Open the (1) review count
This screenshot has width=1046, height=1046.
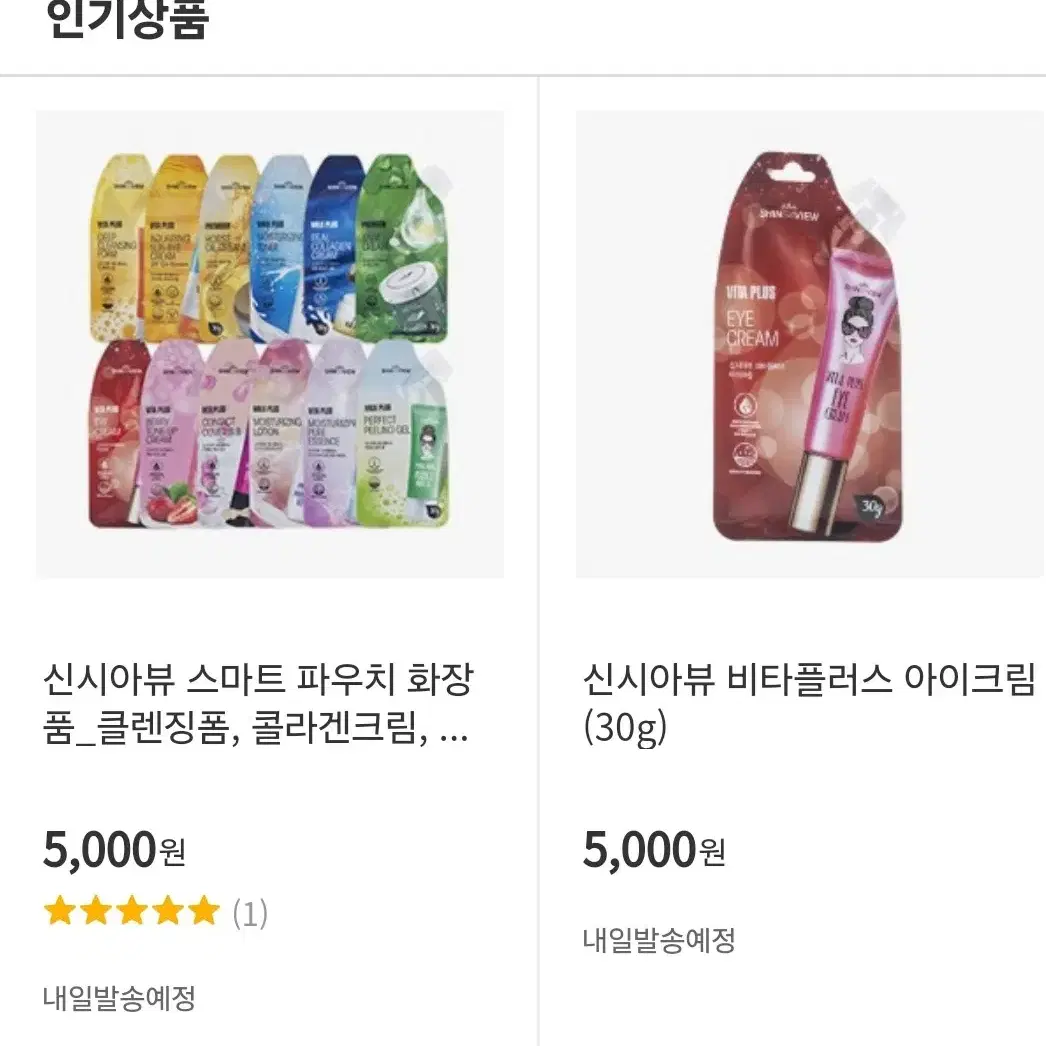(250, 913)
